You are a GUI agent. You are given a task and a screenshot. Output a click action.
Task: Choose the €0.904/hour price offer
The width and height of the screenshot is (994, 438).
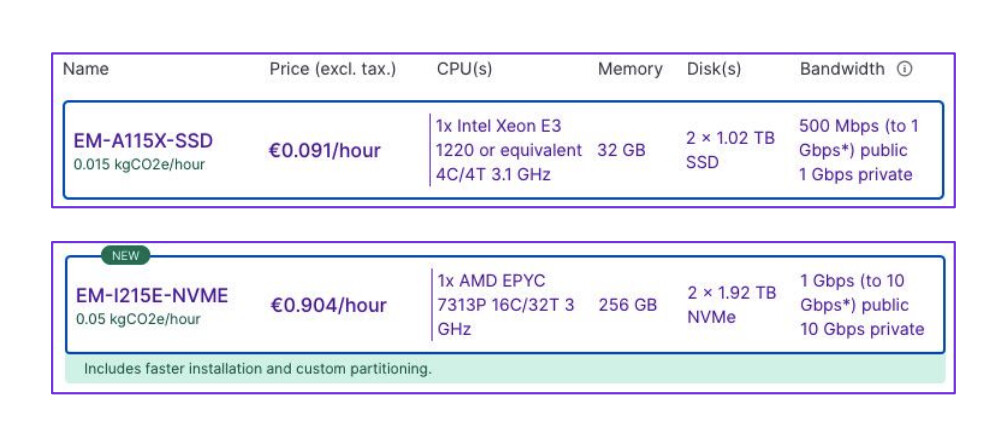click(x=328, y=305)
